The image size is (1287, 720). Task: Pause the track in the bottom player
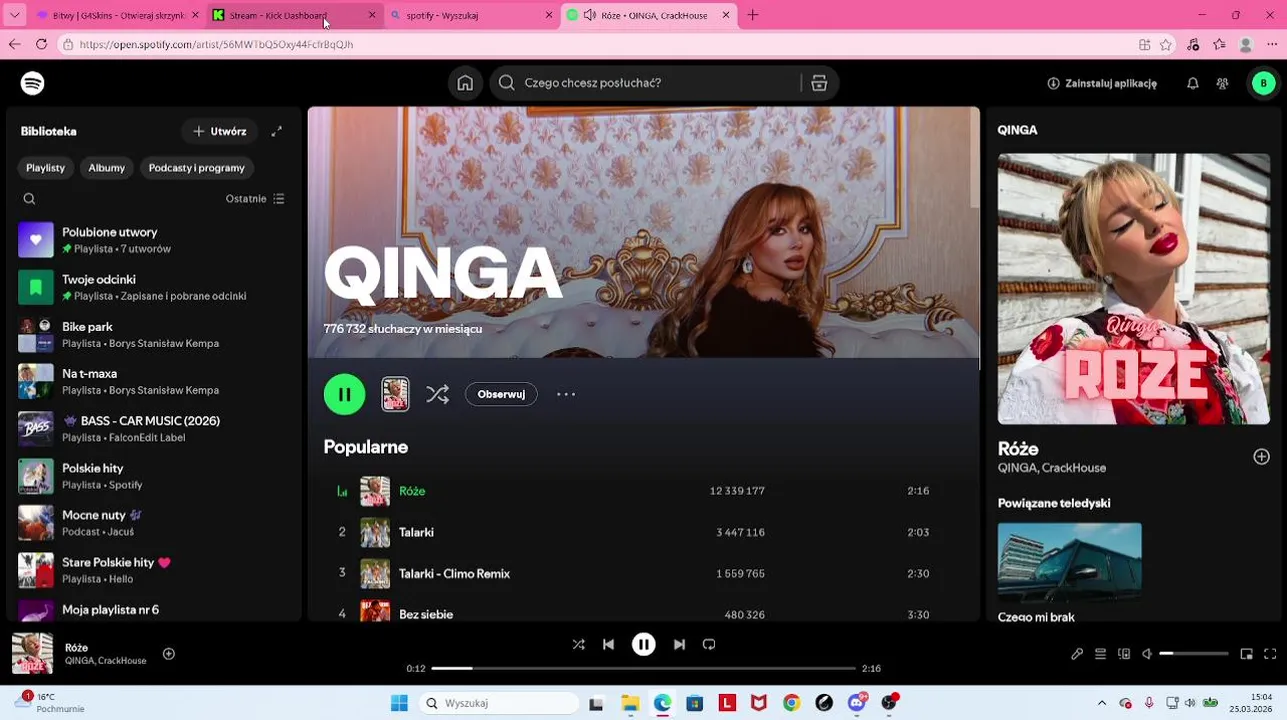(644, 644)
